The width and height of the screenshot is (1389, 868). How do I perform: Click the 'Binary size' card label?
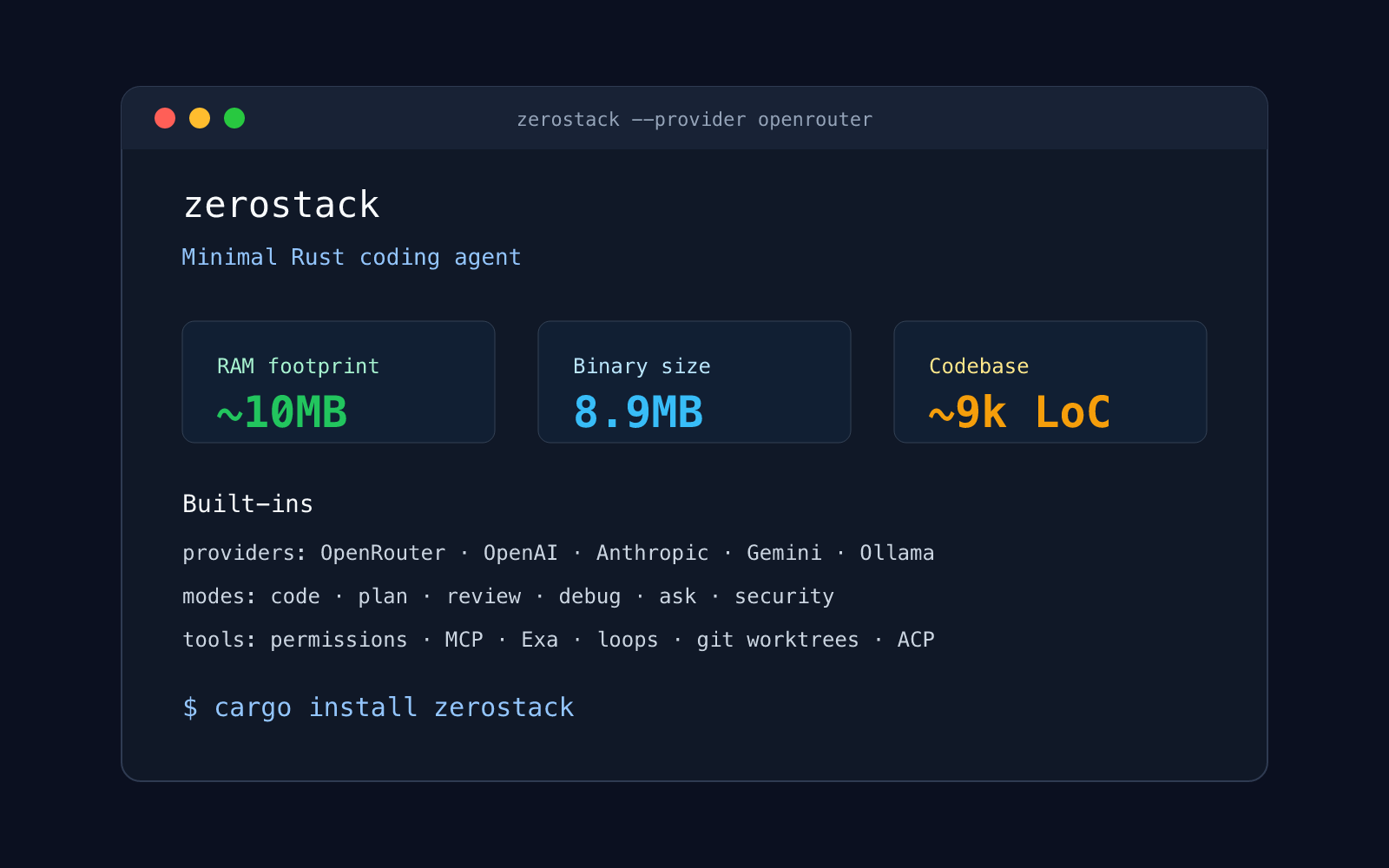coord(642,366)
